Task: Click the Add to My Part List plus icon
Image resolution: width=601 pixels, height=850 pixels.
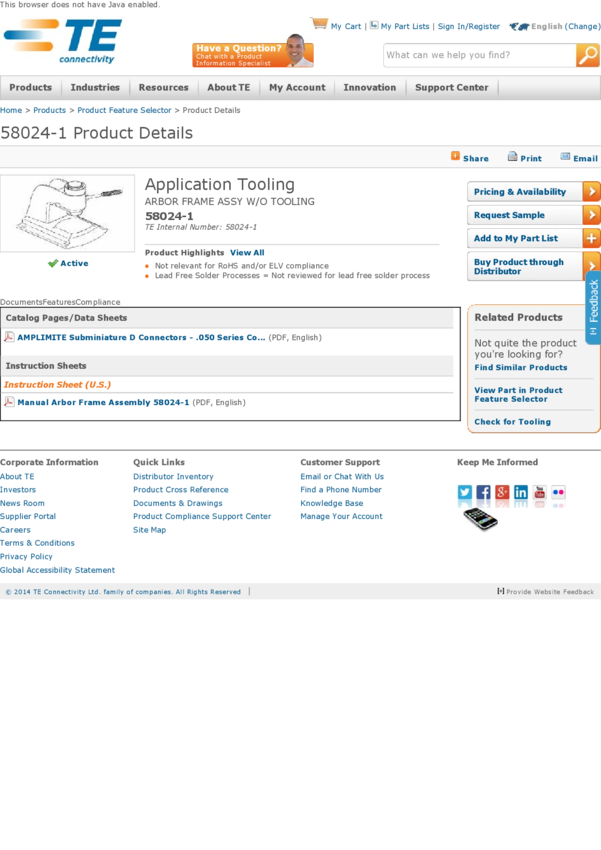Action: click(591, 238)
